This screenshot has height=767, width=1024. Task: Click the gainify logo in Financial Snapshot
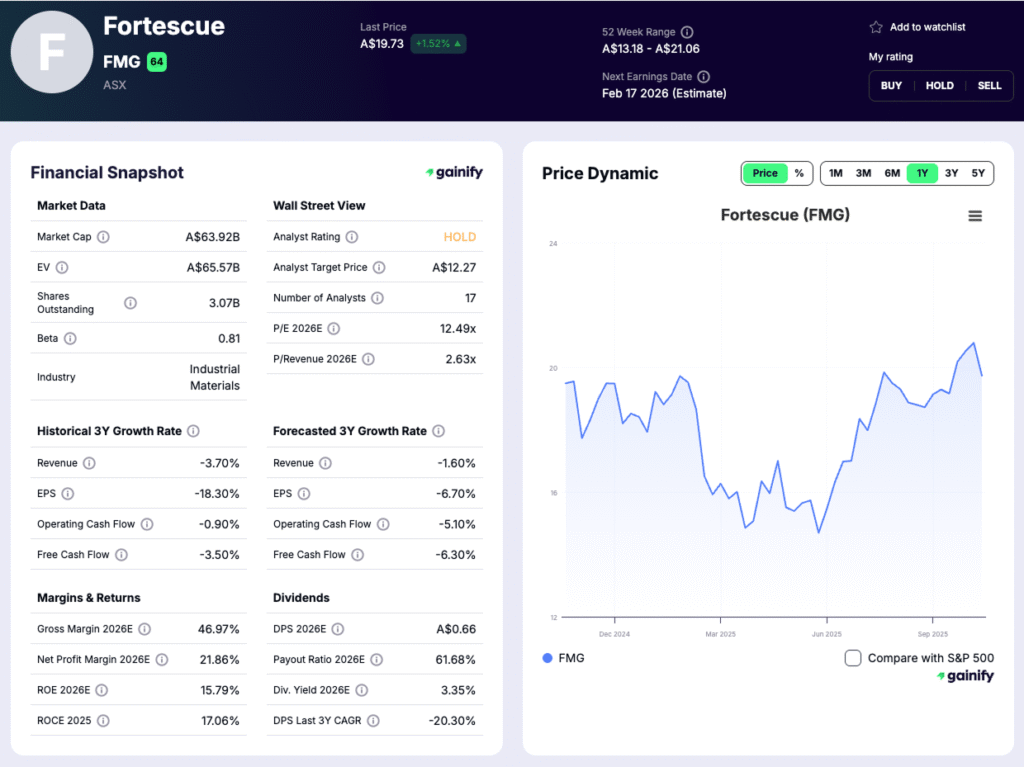454,172
